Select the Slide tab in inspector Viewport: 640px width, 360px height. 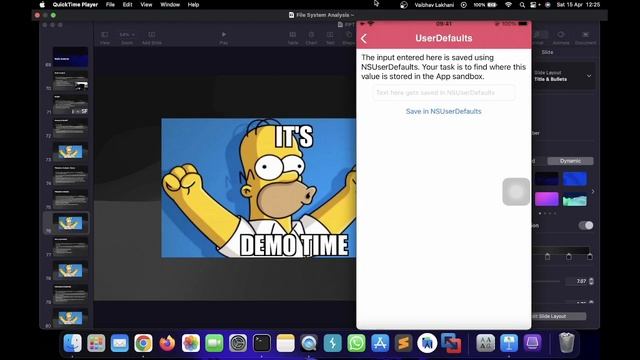click(547, 52)
